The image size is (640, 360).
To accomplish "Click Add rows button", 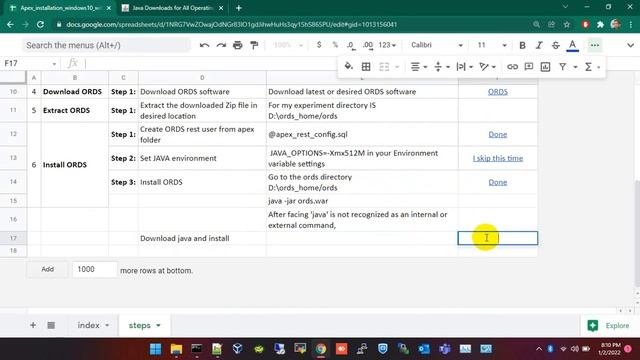I will pos(47,269).
